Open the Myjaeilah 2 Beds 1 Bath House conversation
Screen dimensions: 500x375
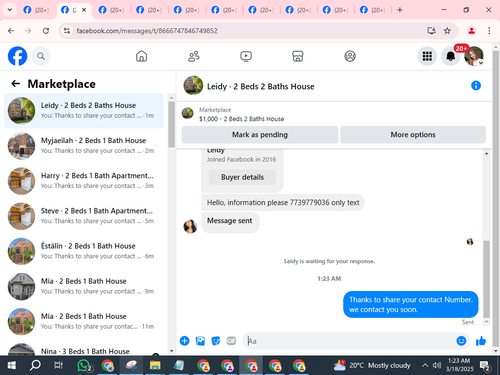[84, 146]
